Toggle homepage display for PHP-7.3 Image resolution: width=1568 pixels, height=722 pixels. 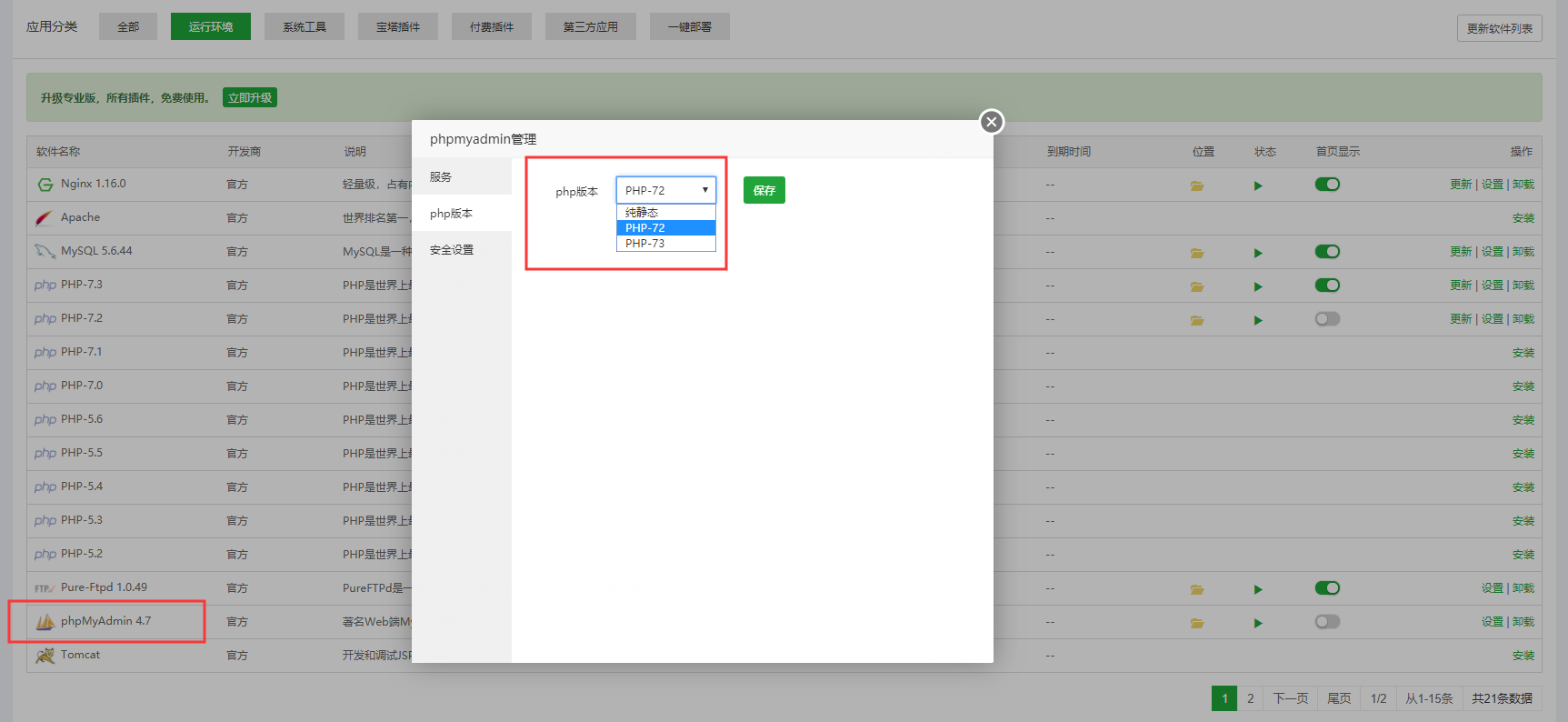point(1327,286)
